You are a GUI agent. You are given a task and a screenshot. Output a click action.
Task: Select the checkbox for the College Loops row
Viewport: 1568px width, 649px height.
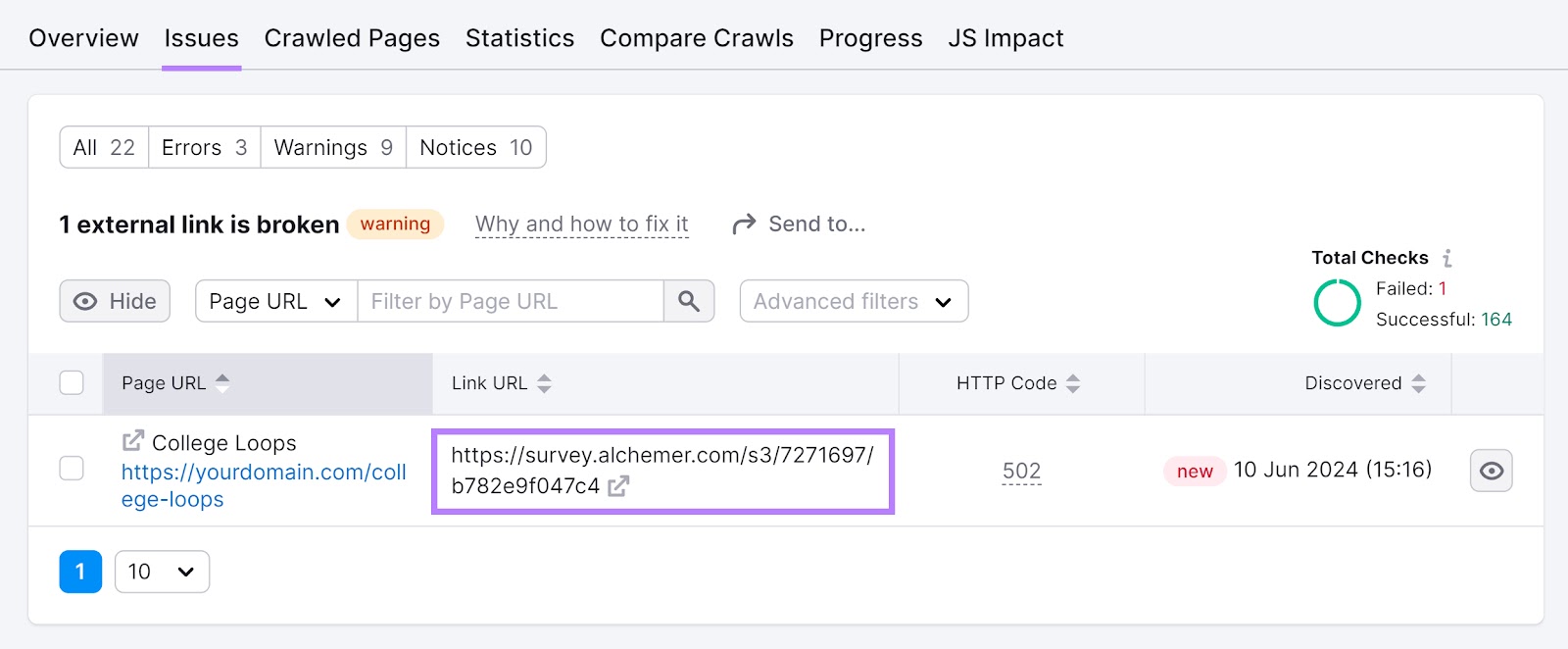point(71,470)
